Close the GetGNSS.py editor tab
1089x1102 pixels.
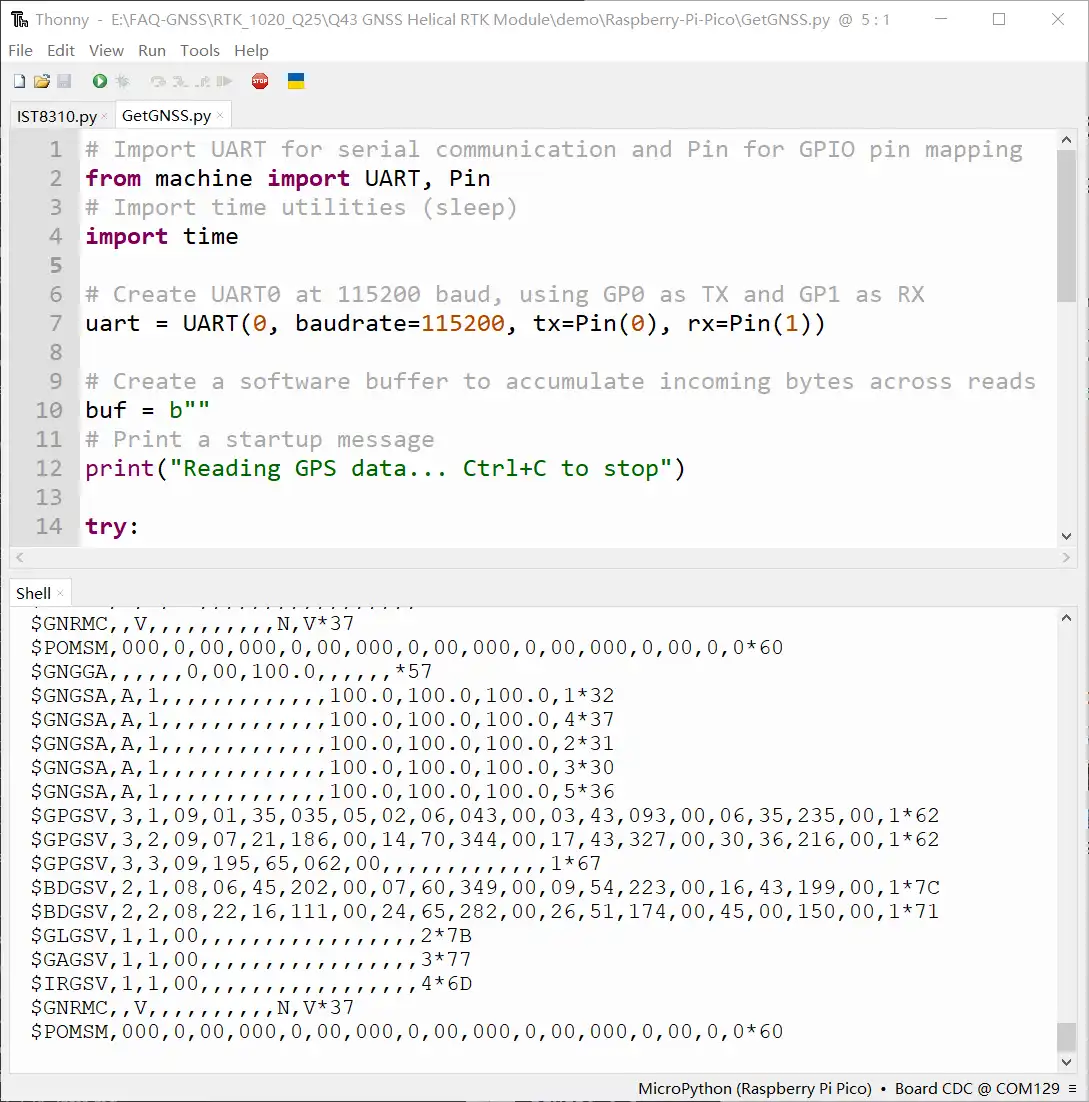[220, 117]
